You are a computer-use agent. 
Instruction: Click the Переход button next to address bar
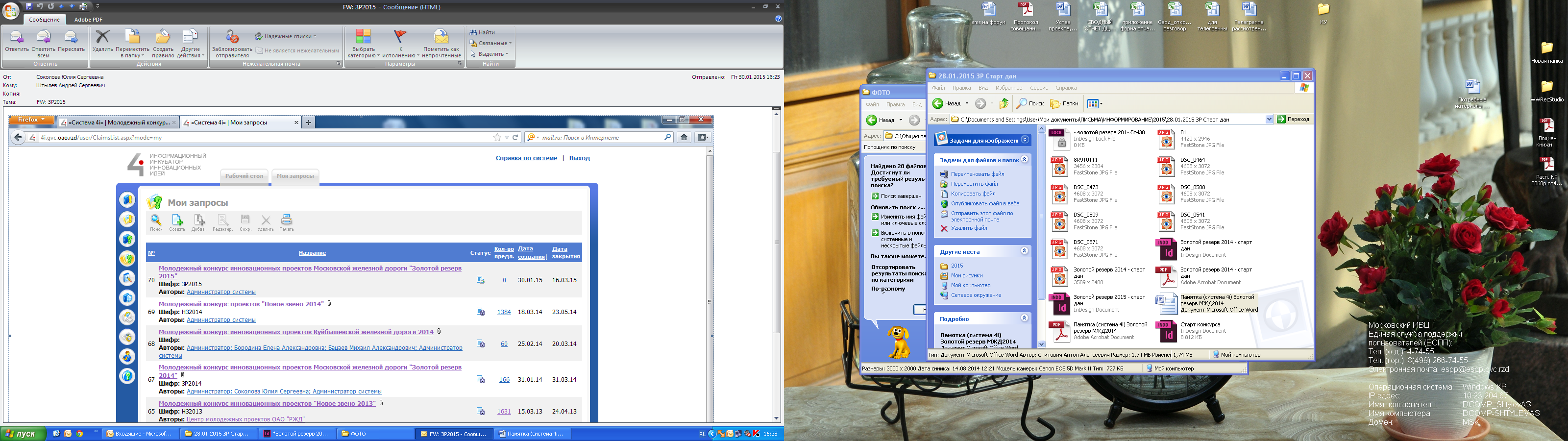click(1294, 120)
